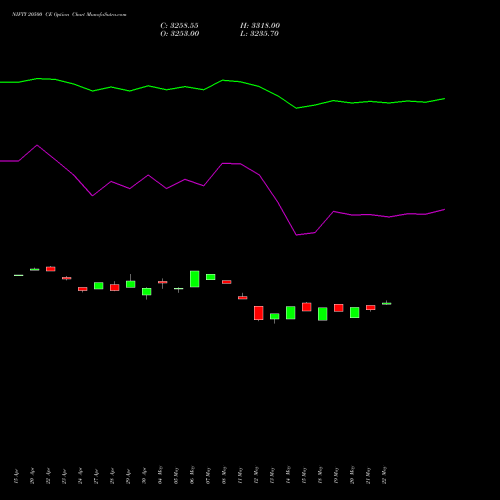500x500 pixels.
Task: Click the NIFTY CE Options chart title
Action: (69, 14)
